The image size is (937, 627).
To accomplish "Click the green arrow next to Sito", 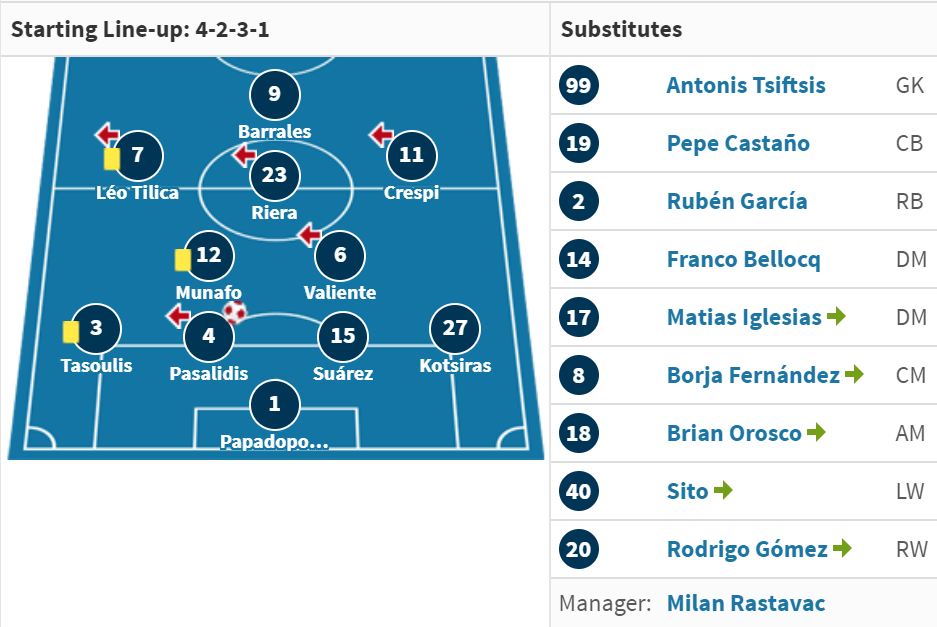I will (723, 490).
